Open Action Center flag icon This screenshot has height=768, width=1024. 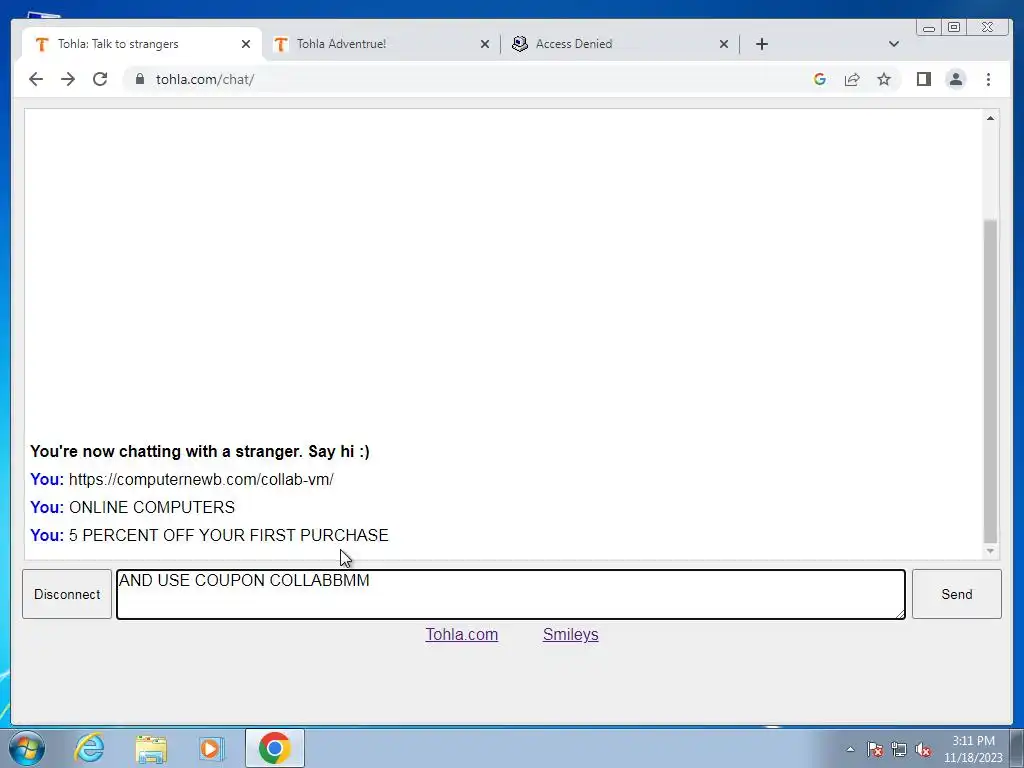(875, 749)
